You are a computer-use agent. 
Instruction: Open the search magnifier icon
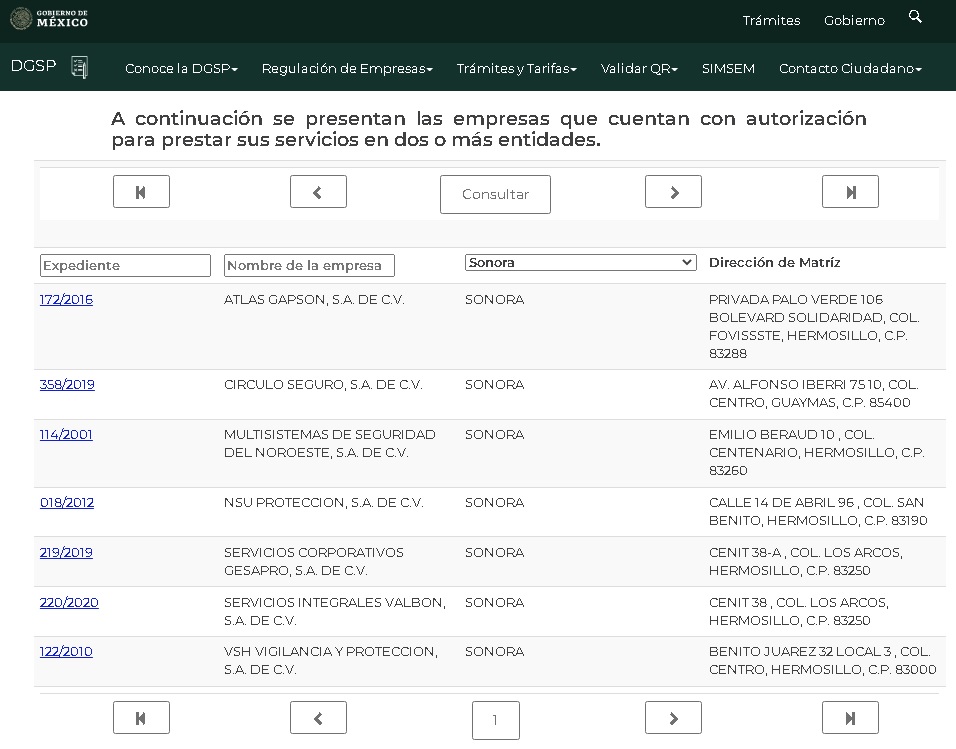point(915,16)
